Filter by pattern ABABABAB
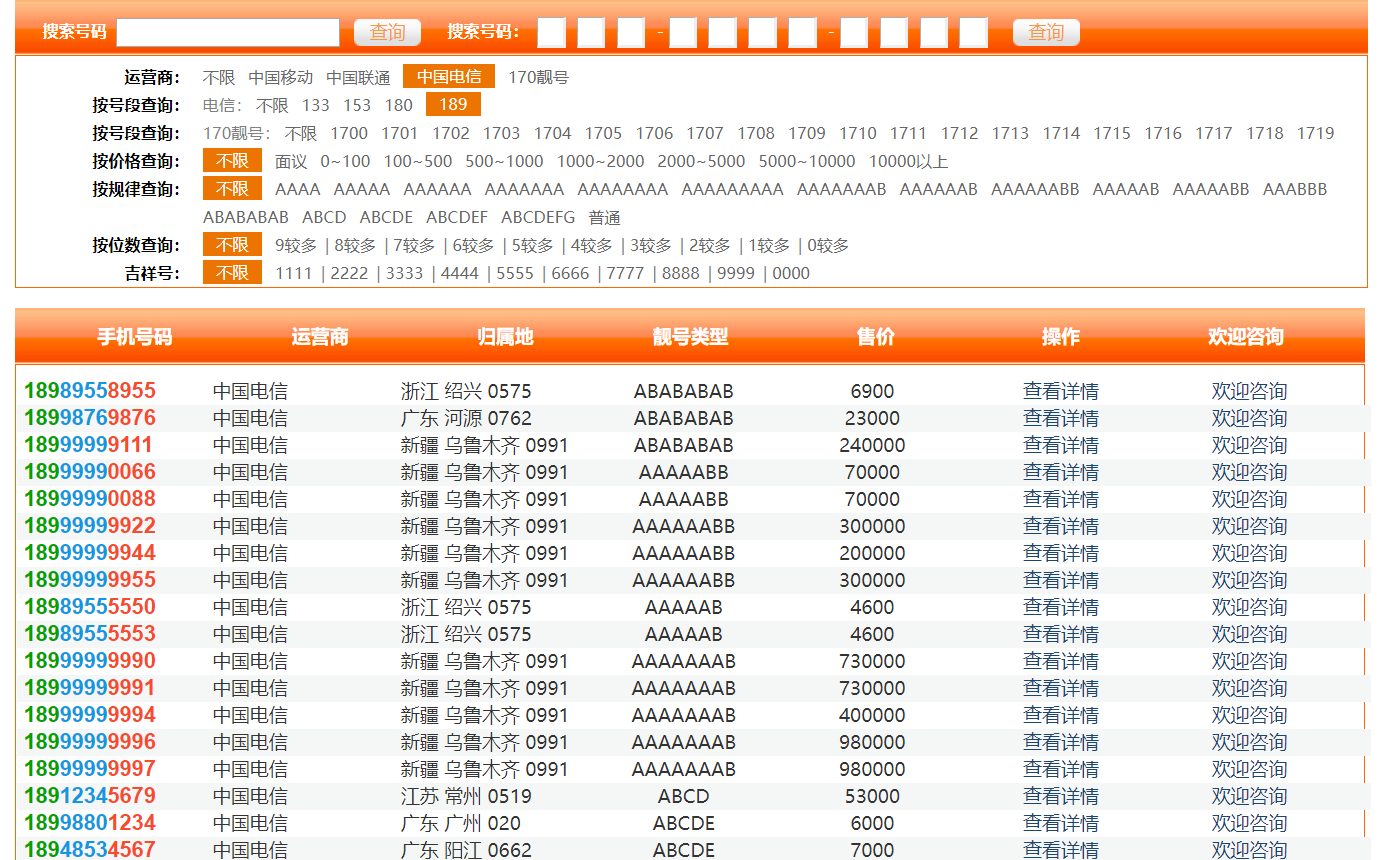 tap(246, 217)
